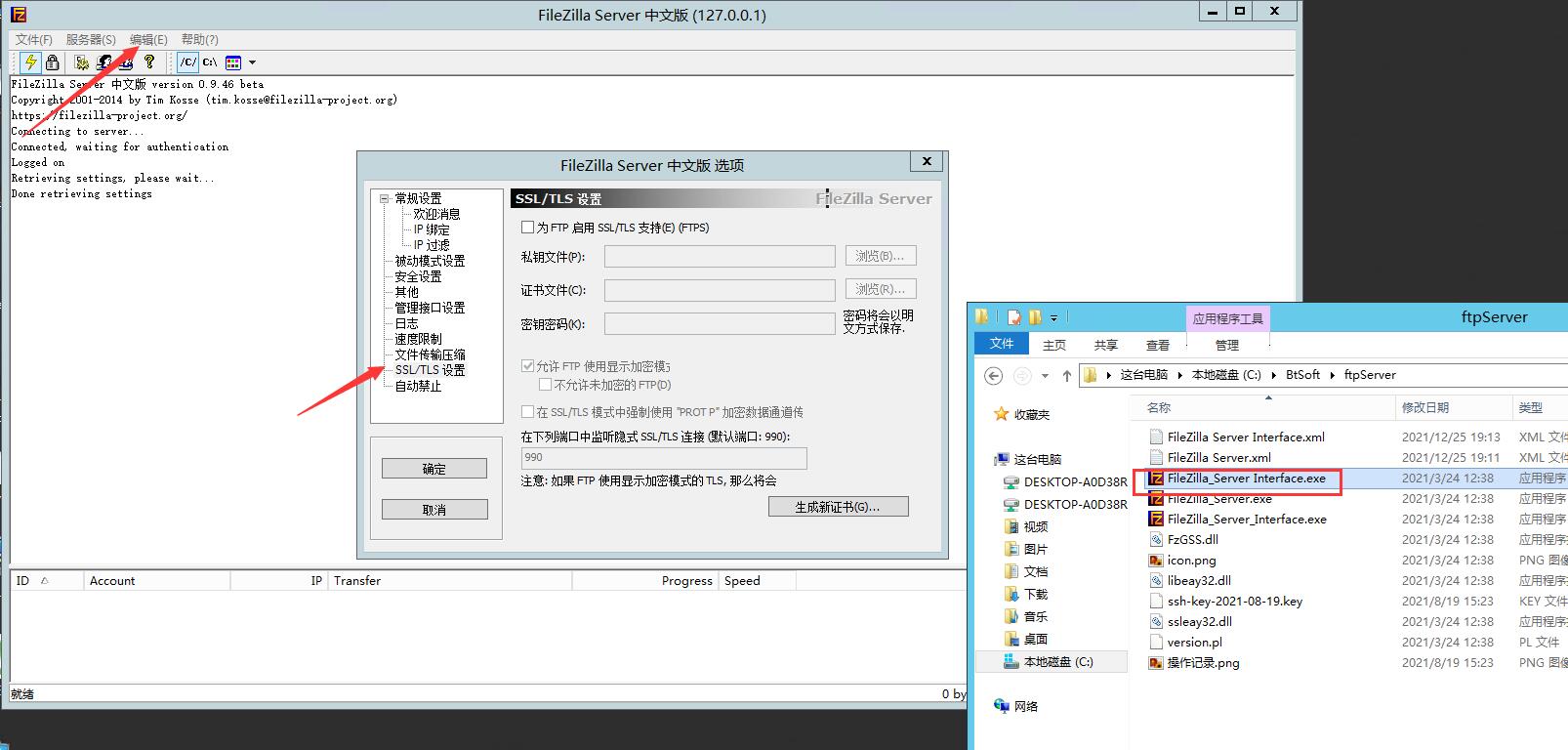Screen dimensions: 1568x750
Task: Open 主页 tab in Explorer ribbon
Action: (1054, 345)
